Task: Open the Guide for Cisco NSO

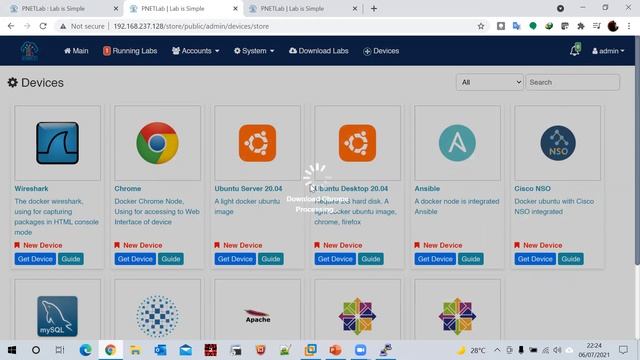Action: click(571, 259)
